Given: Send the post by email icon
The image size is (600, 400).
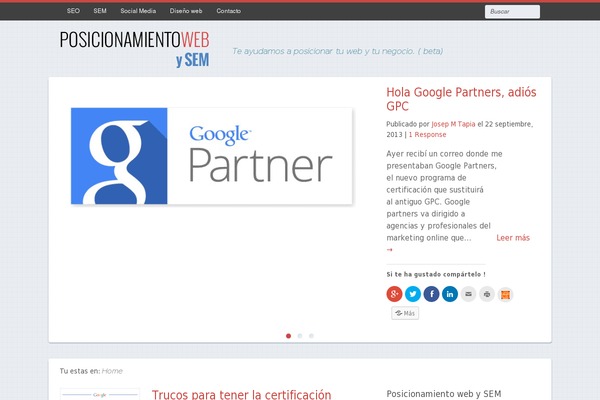Looking at the screenshot, I should pos(468,294).
